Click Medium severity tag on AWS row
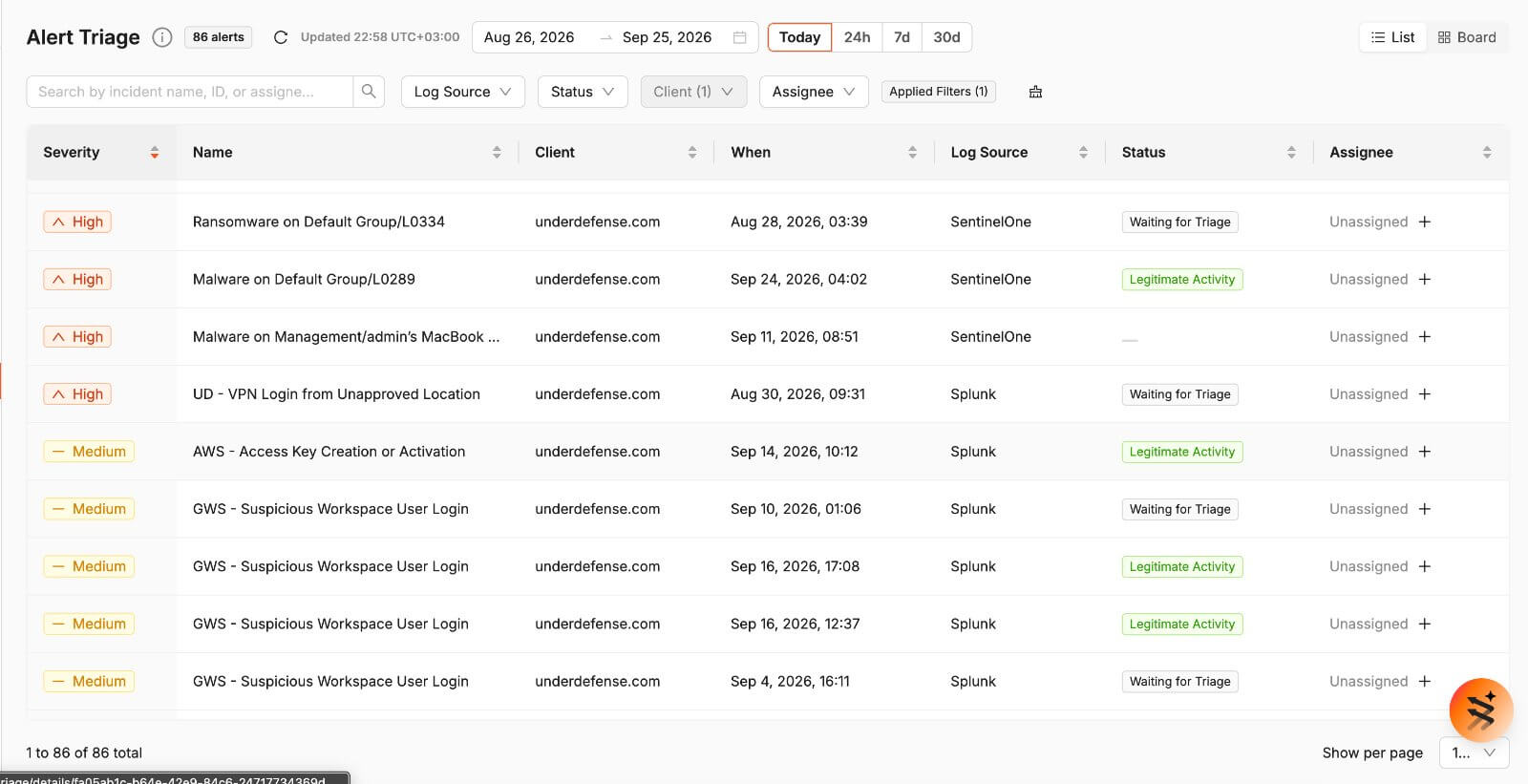 point(89,452)
